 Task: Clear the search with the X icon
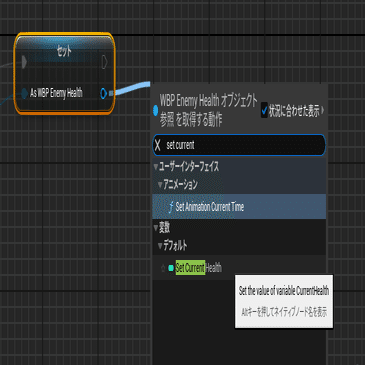click(158, 145)
